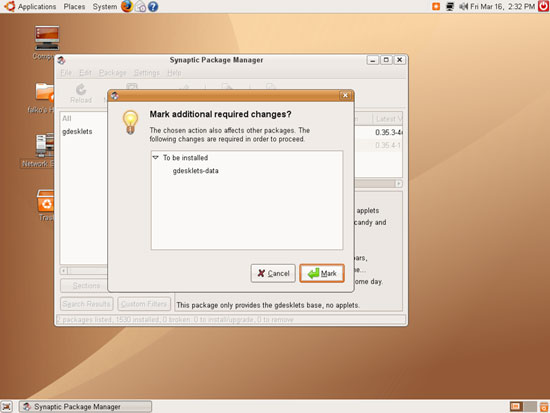
Task: Click the light bulb icon in the dialog
Action: coord(130,122)
